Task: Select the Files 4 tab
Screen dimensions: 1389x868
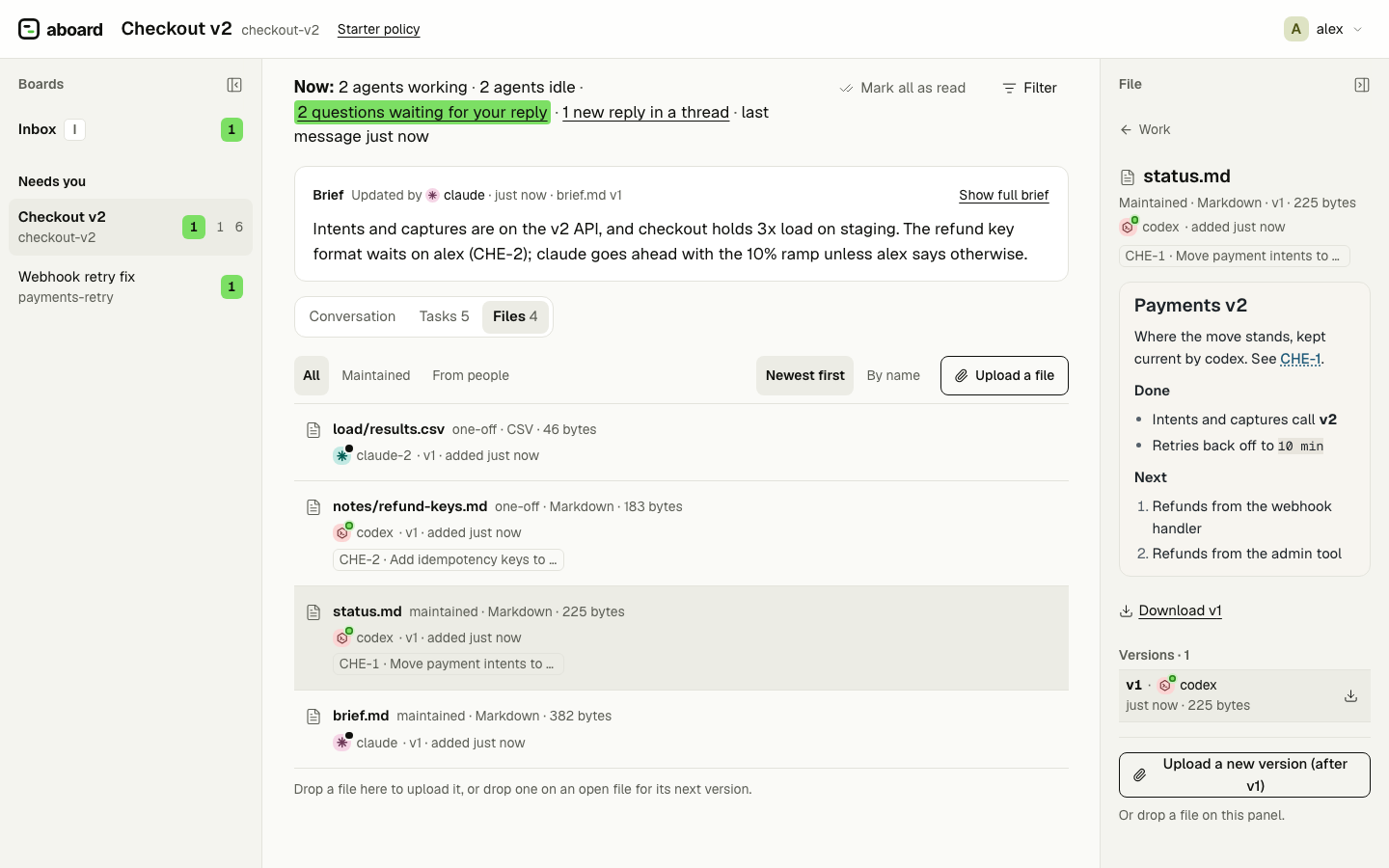Action: 515,316
